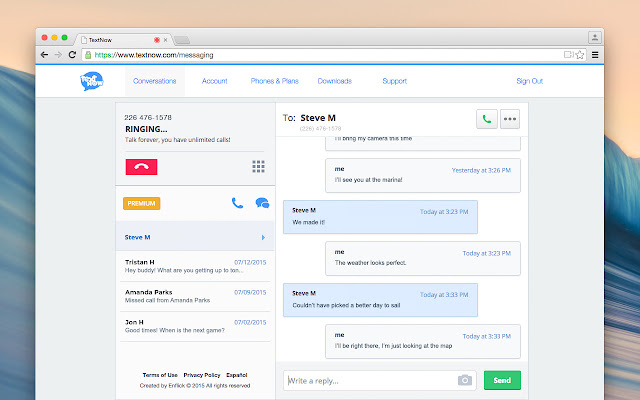The image size is (640, 400).
Task: Open the Amanda Parks conversation
Action: click(x=195, y=296)
